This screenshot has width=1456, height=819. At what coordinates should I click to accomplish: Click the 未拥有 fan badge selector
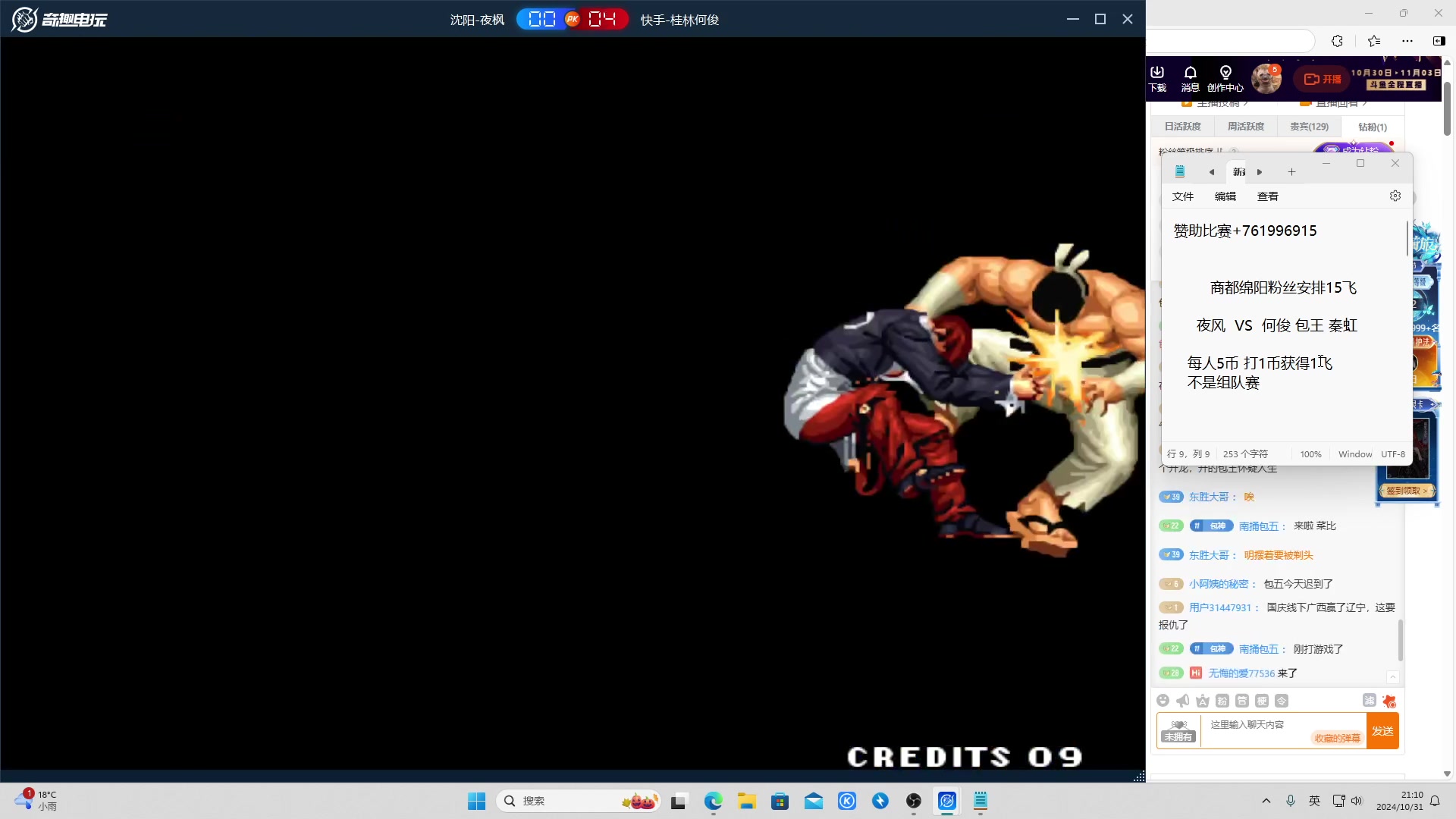coord(1178,731)
